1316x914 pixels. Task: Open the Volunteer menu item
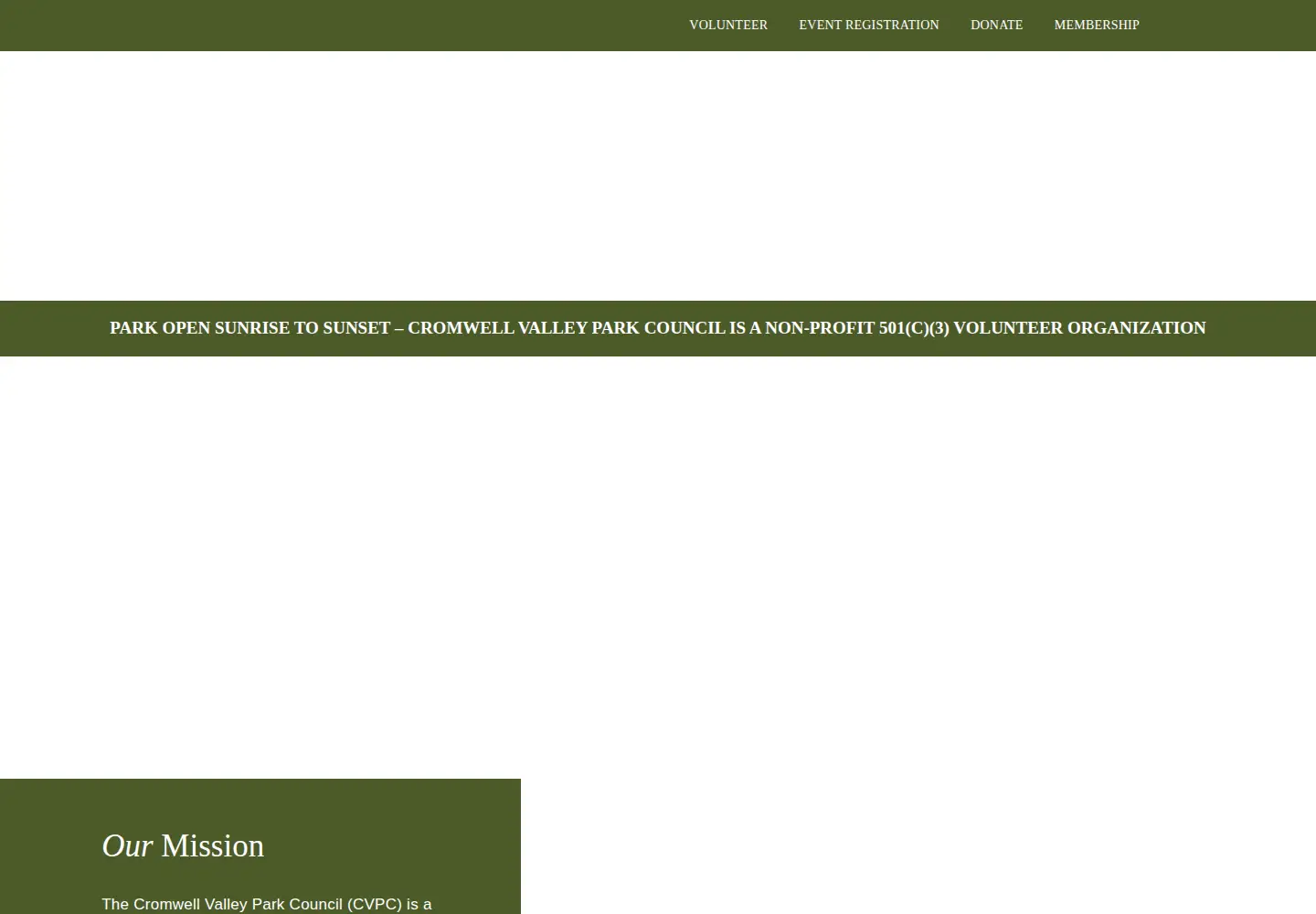point(727,25)
